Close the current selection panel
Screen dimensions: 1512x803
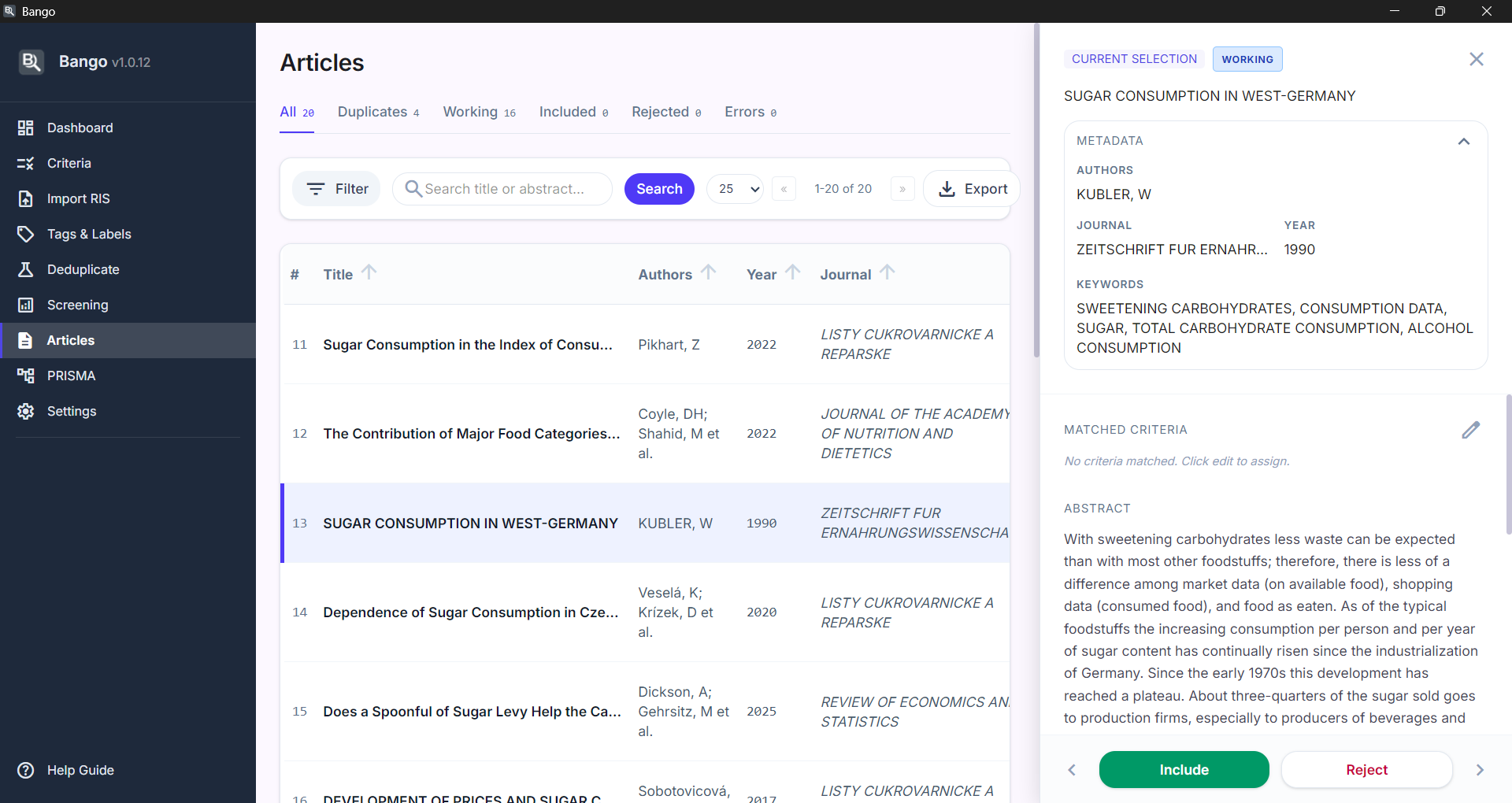coord(1477,59)
